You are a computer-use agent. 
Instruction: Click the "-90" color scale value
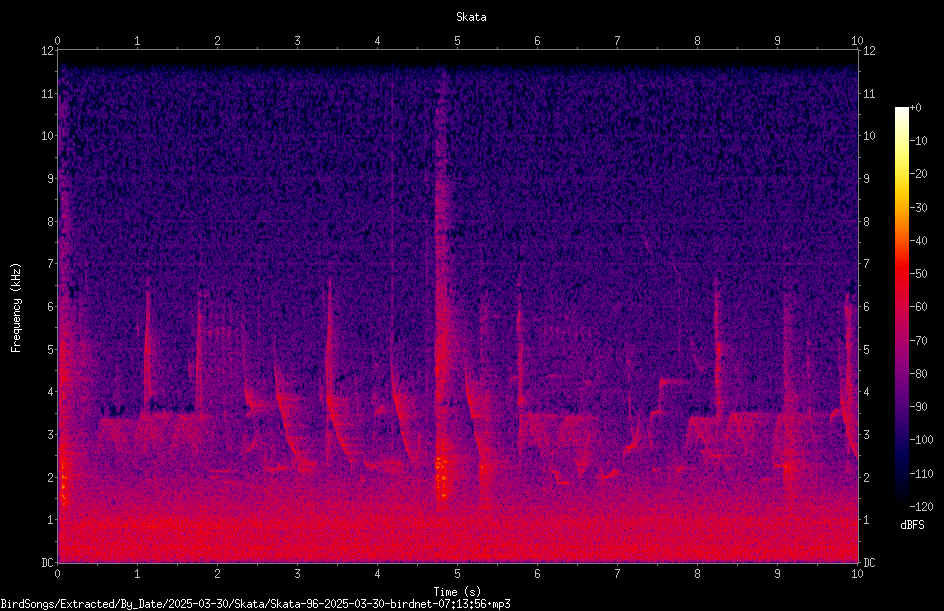pyautogui.click(x=918, y=407)
